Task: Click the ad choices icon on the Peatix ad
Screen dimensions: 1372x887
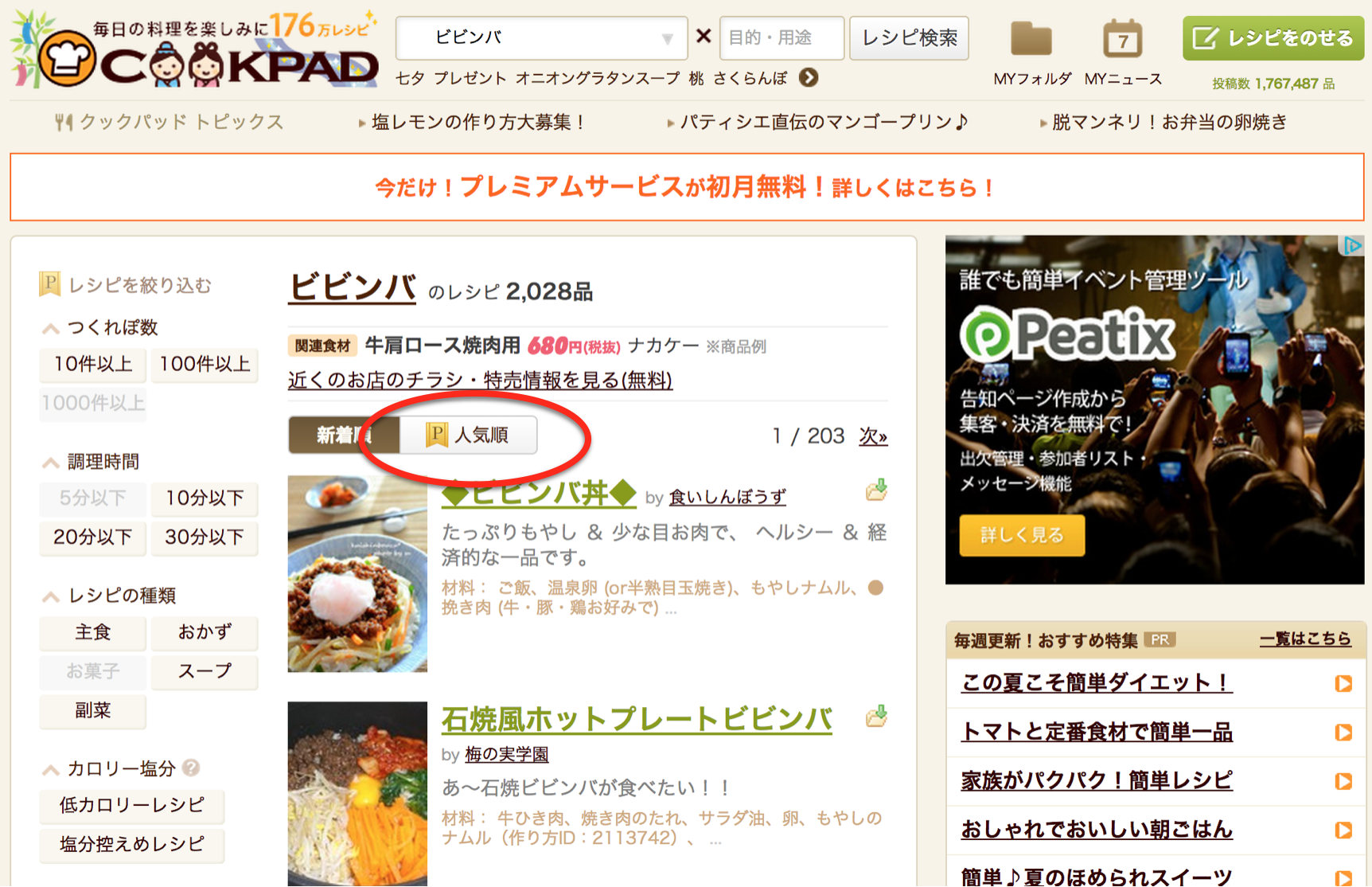Action: [1352, 246]
